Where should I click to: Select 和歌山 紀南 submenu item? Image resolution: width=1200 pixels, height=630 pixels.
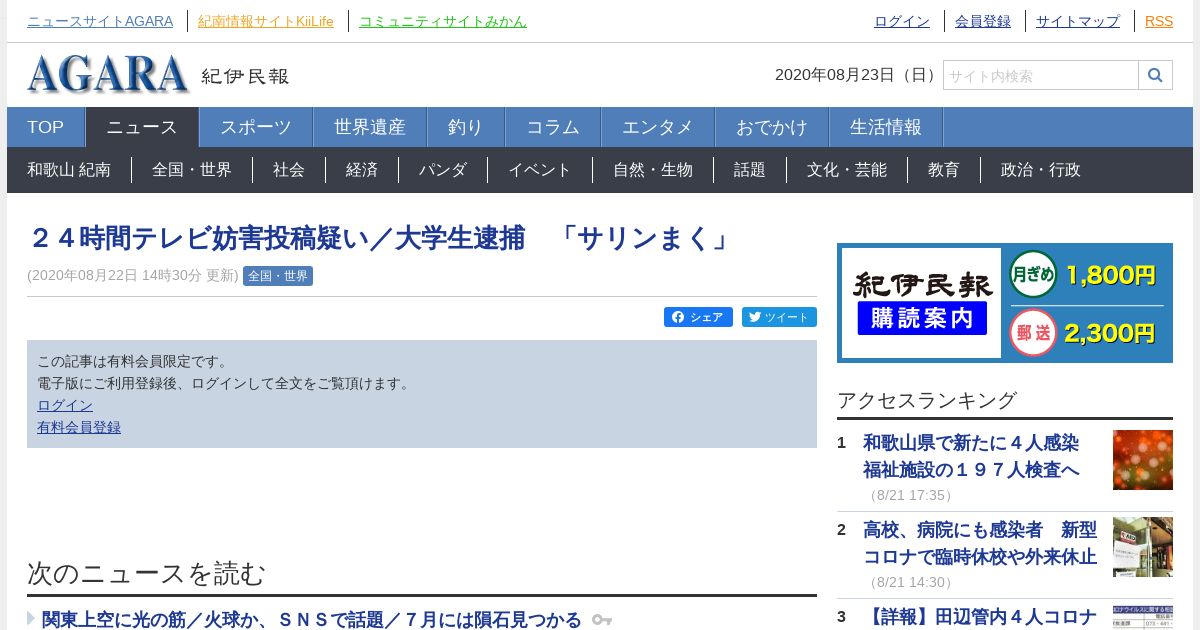tap(69, 170)
